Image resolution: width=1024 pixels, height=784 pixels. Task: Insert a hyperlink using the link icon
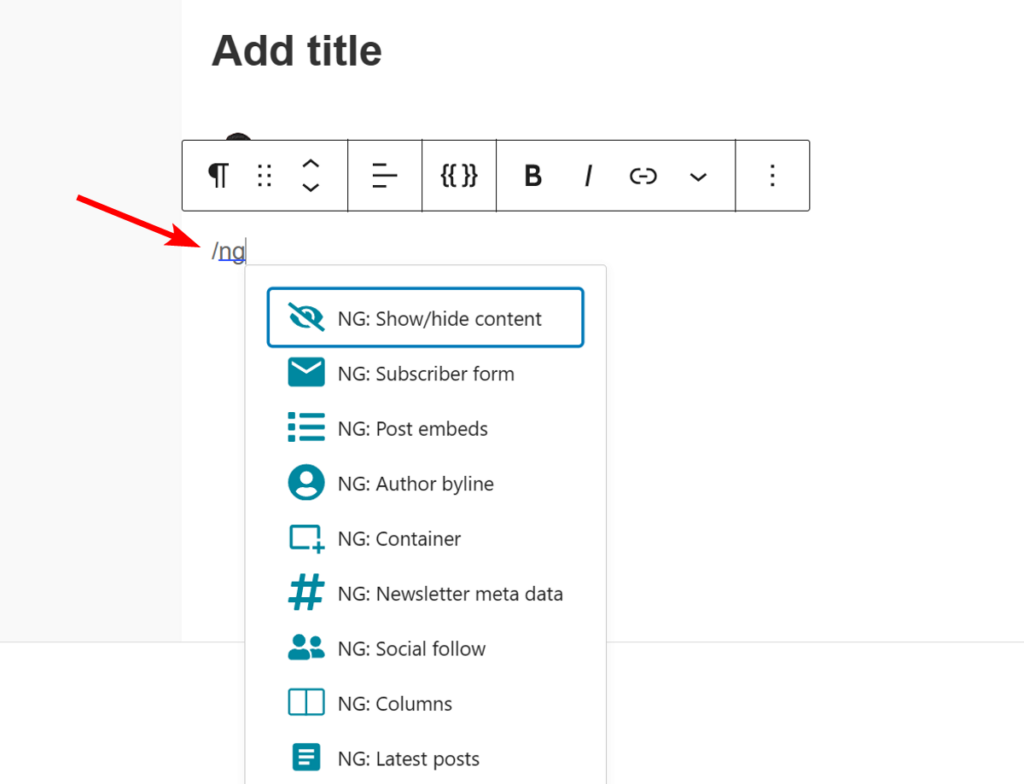[642, 175]
